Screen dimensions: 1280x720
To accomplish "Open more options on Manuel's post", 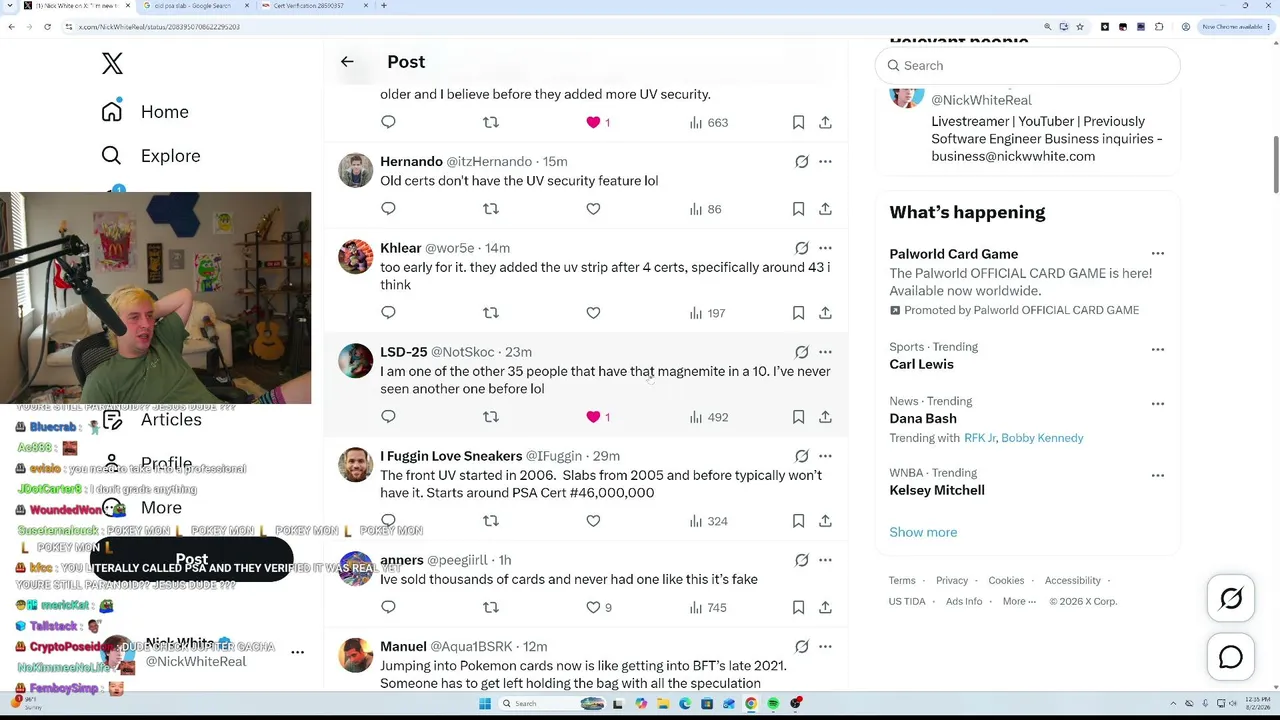I will pyautogui.click(x=825, y=647).
